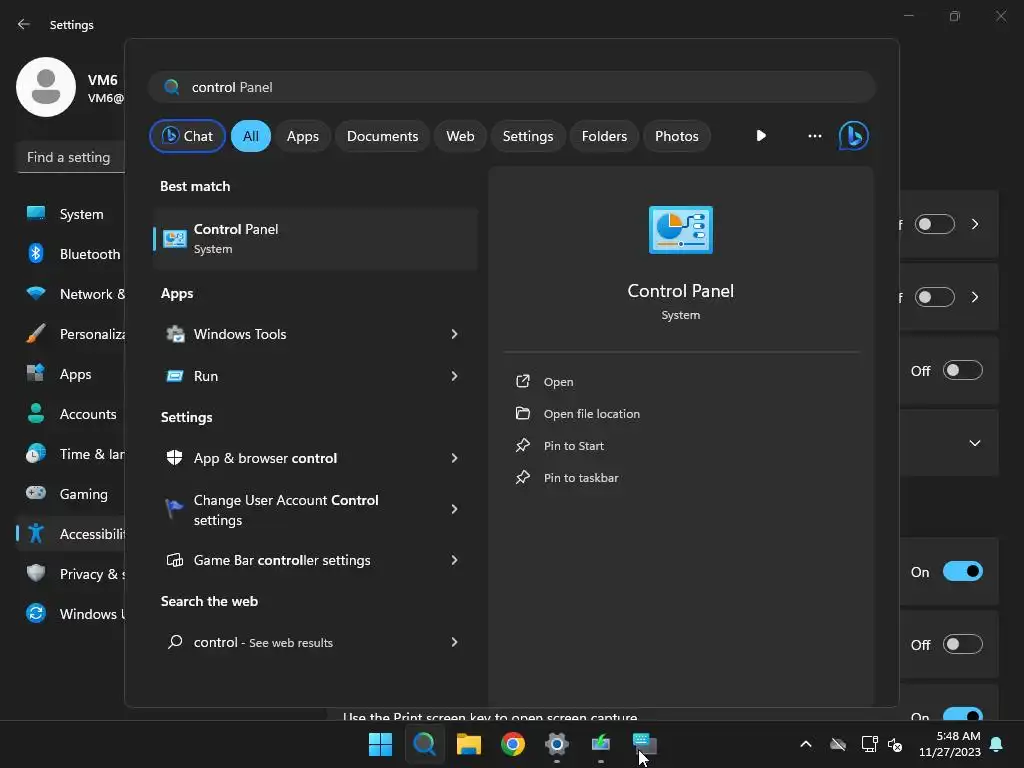Open Settings gear on taskbar
The image size is (1024, 768).
[x=556, y=744]
